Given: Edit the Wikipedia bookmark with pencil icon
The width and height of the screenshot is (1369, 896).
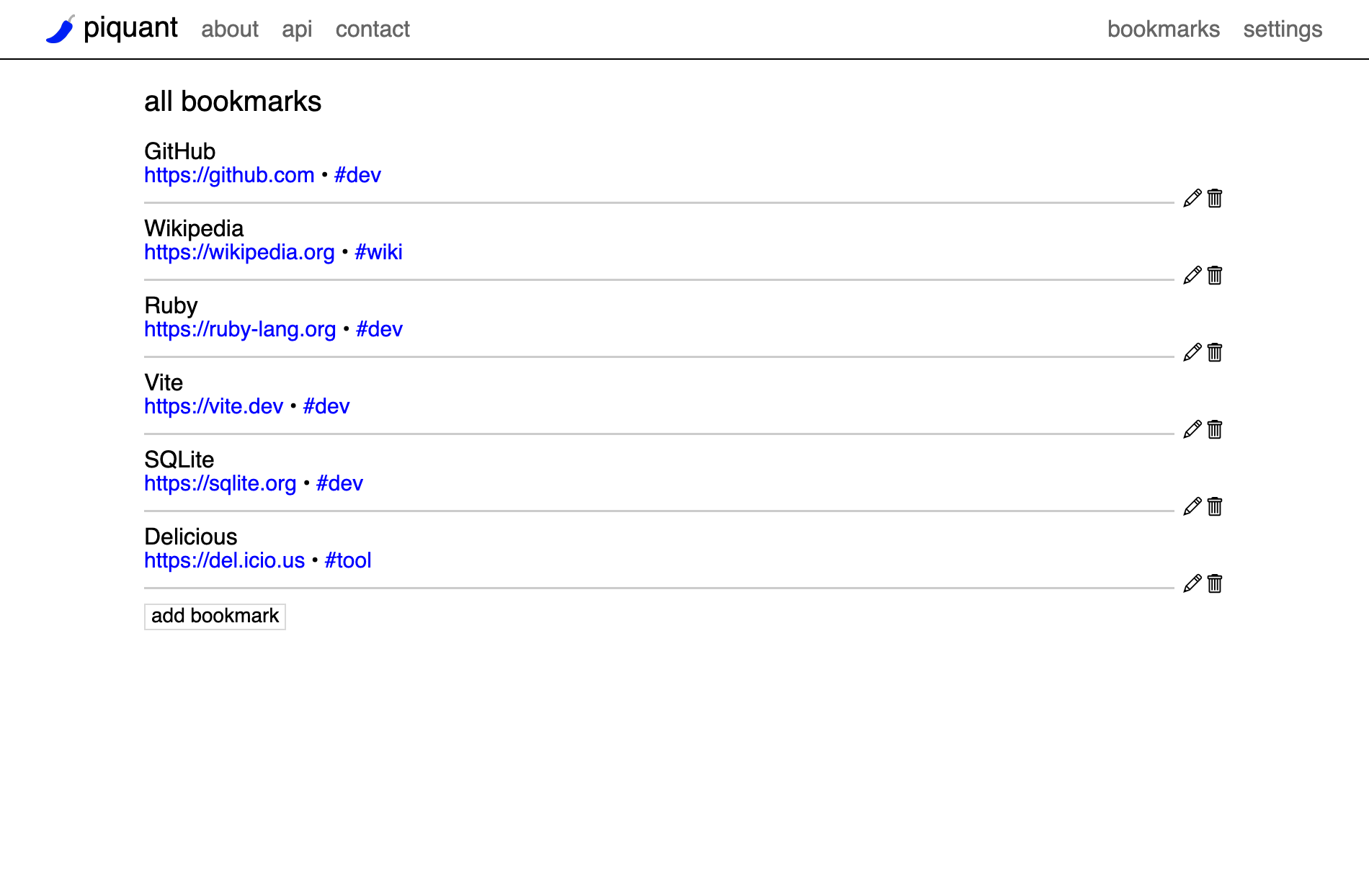Looking at the screenshot, I should click(1192, 275).
